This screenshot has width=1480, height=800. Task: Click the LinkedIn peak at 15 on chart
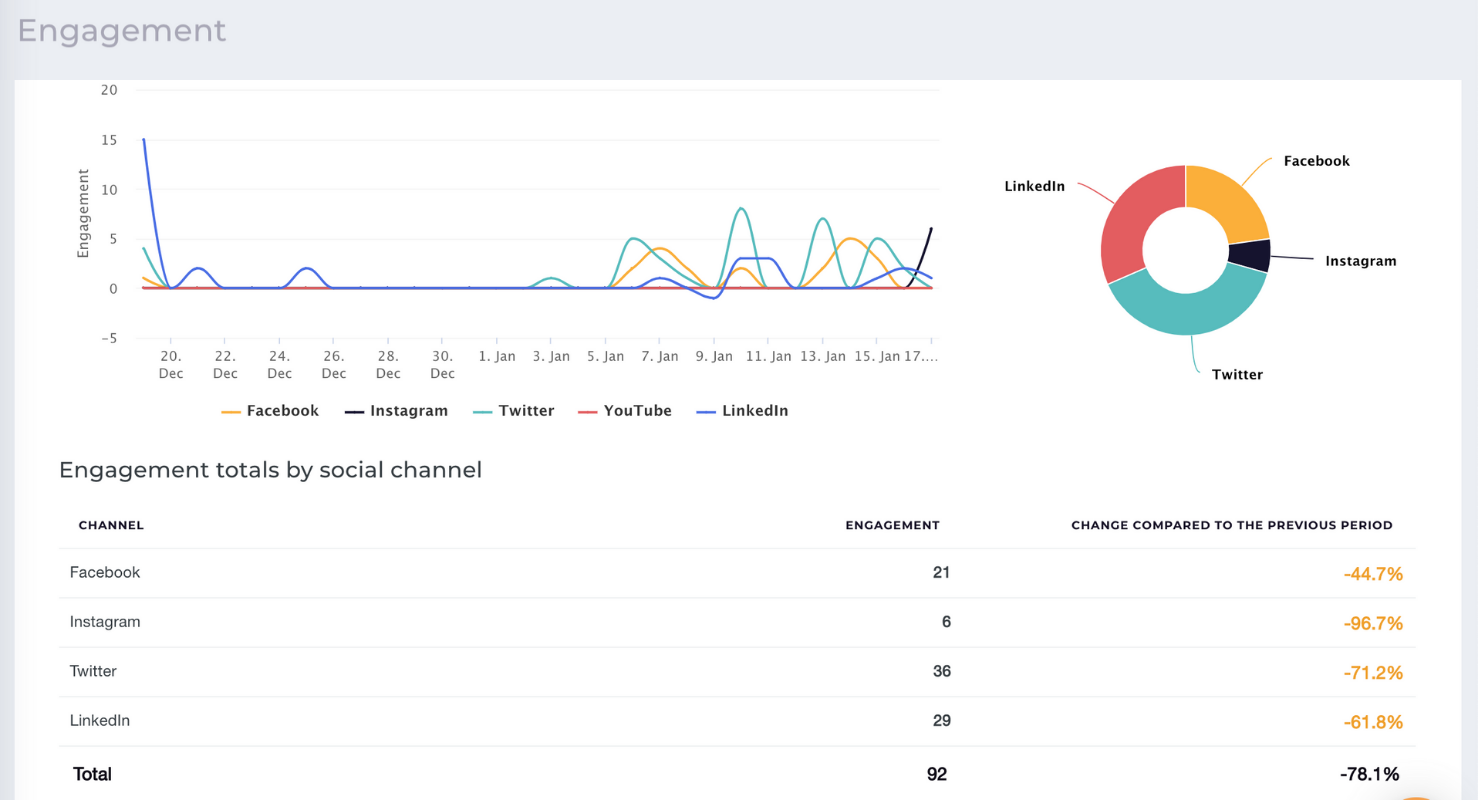(x=144, y=140)
